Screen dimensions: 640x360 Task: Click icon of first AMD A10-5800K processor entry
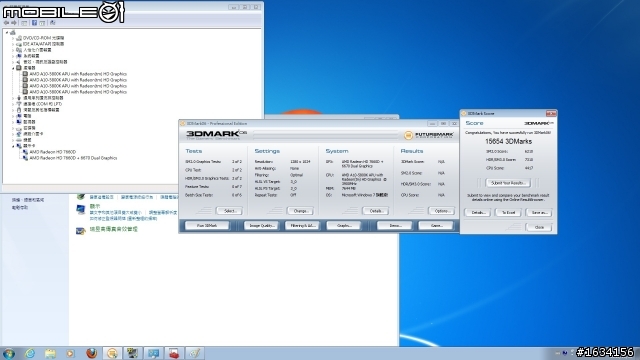(x=25, y=74)
